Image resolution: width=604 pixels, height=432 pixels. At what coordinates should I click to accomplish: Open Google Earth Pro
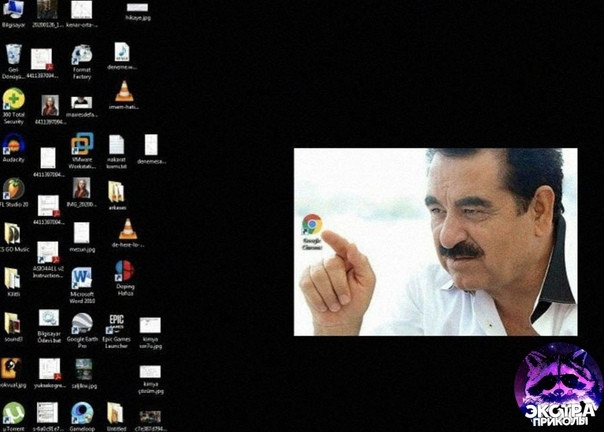[82, 323]
